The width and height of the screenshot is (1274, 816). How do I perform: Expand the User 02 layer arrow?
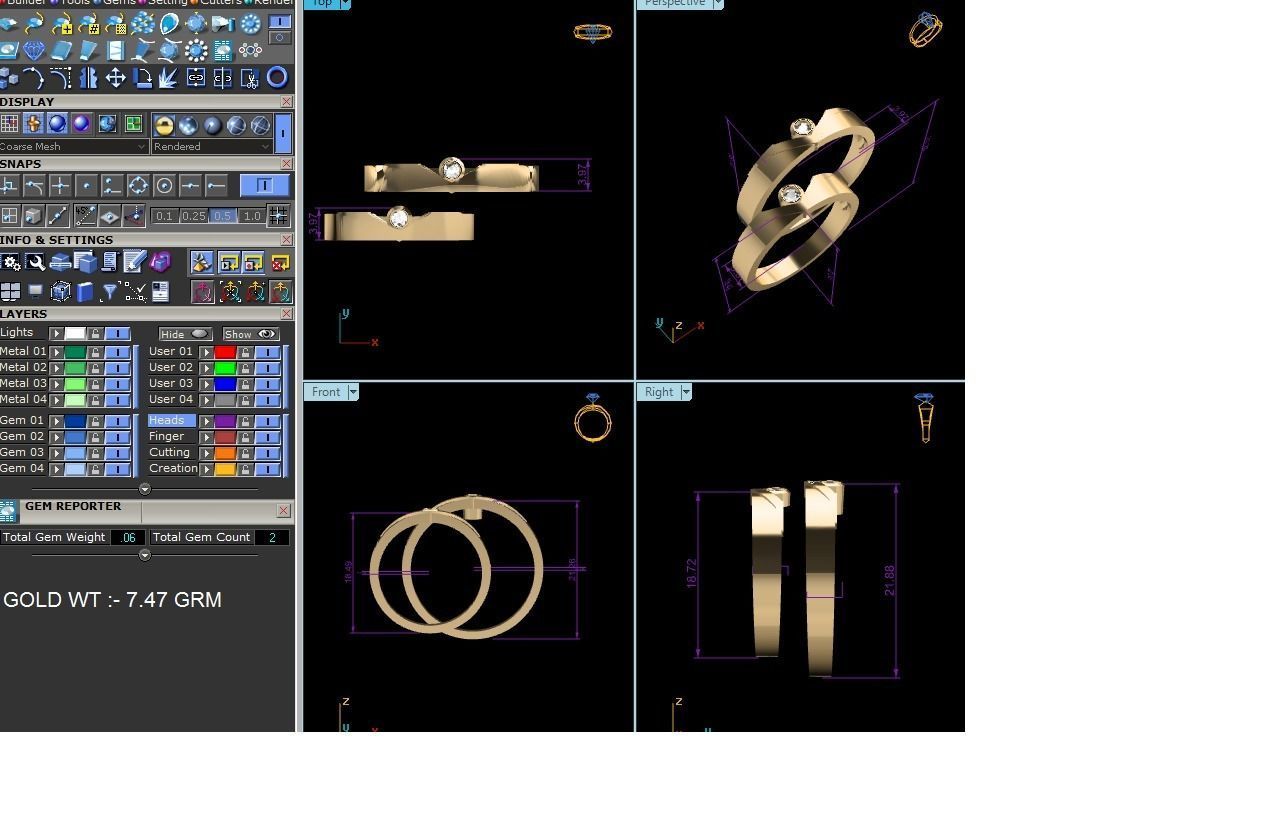click(x=206, y=368)
